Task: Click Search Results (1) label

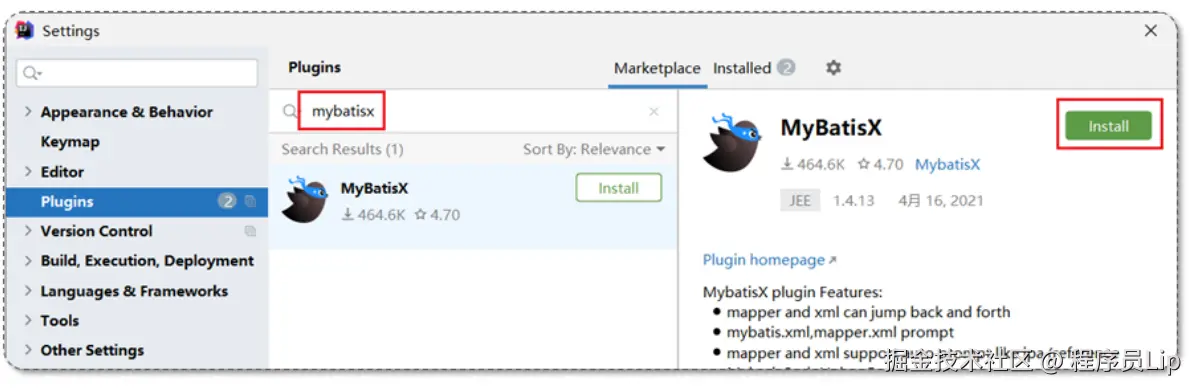Action: click(342, 150)
